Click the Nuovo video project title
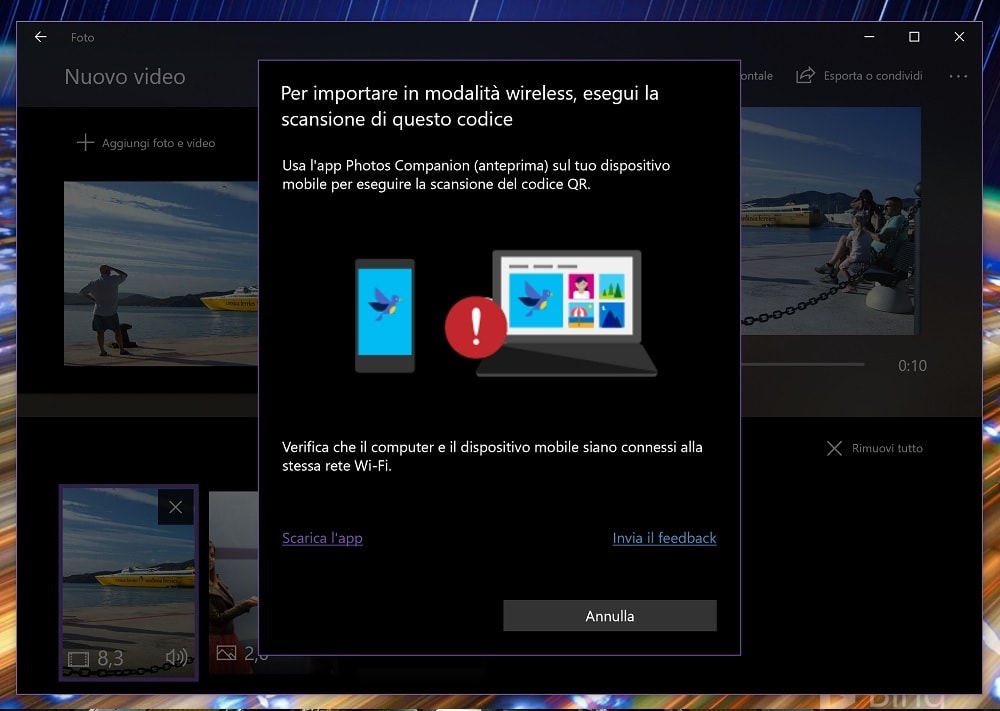1000x711 pixels. tap(125, 77)
